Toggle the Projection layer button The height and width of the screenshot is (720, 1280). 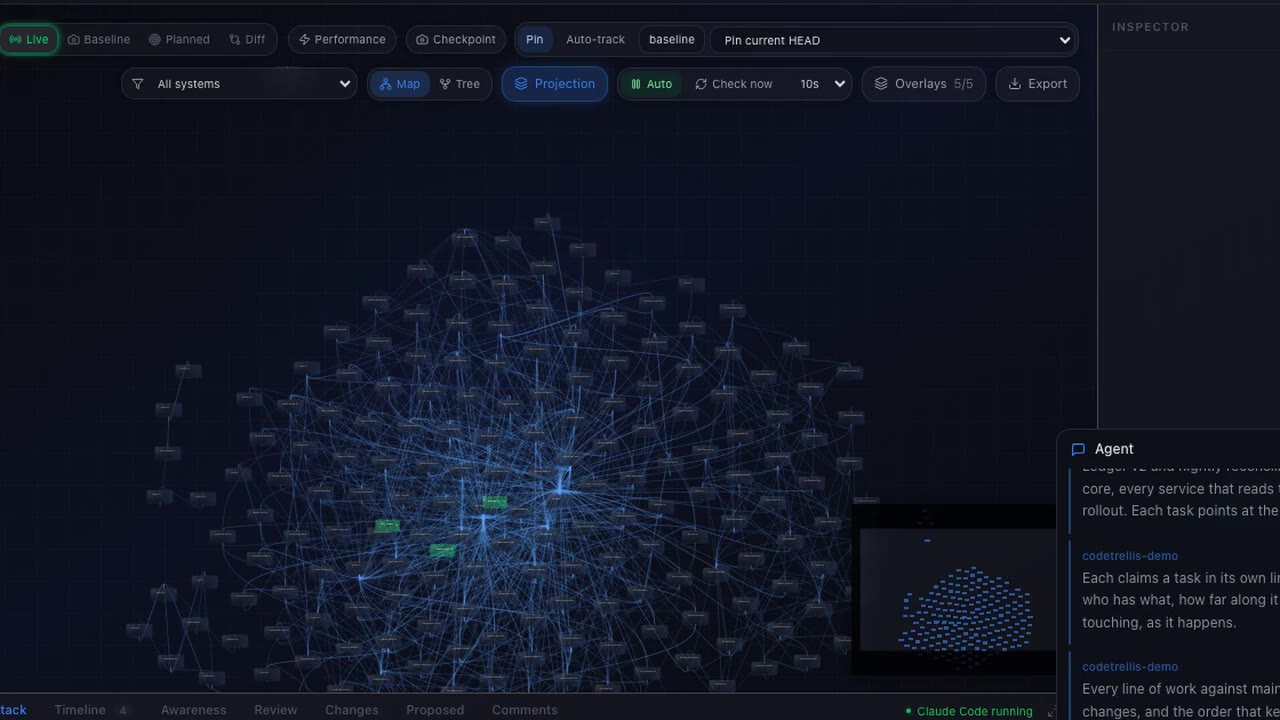(555, 84)
